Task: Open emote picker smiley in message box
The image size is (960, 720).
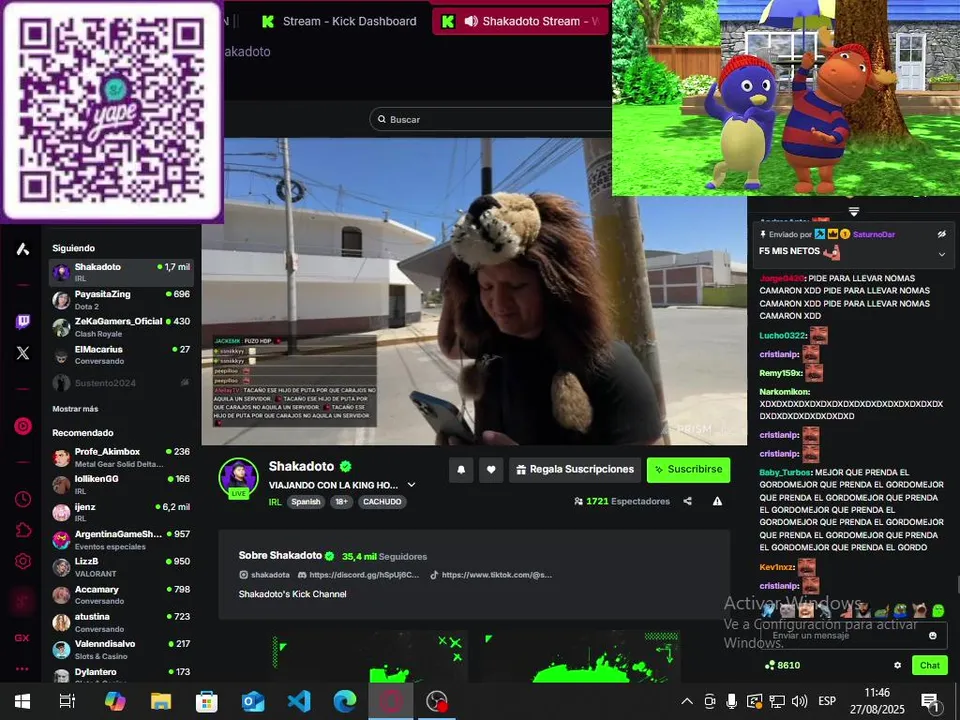Action: point(932,636)
